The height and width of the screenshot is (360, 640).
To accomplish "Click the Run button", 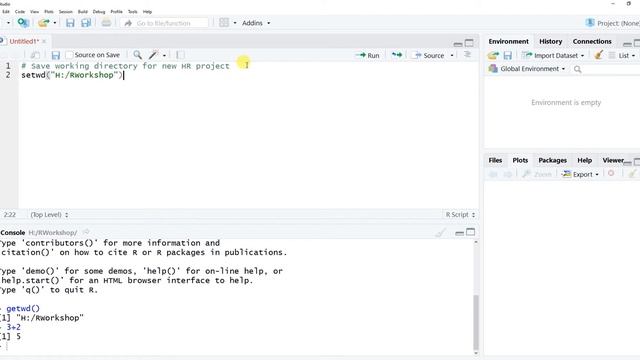I will tap(367, 55).
